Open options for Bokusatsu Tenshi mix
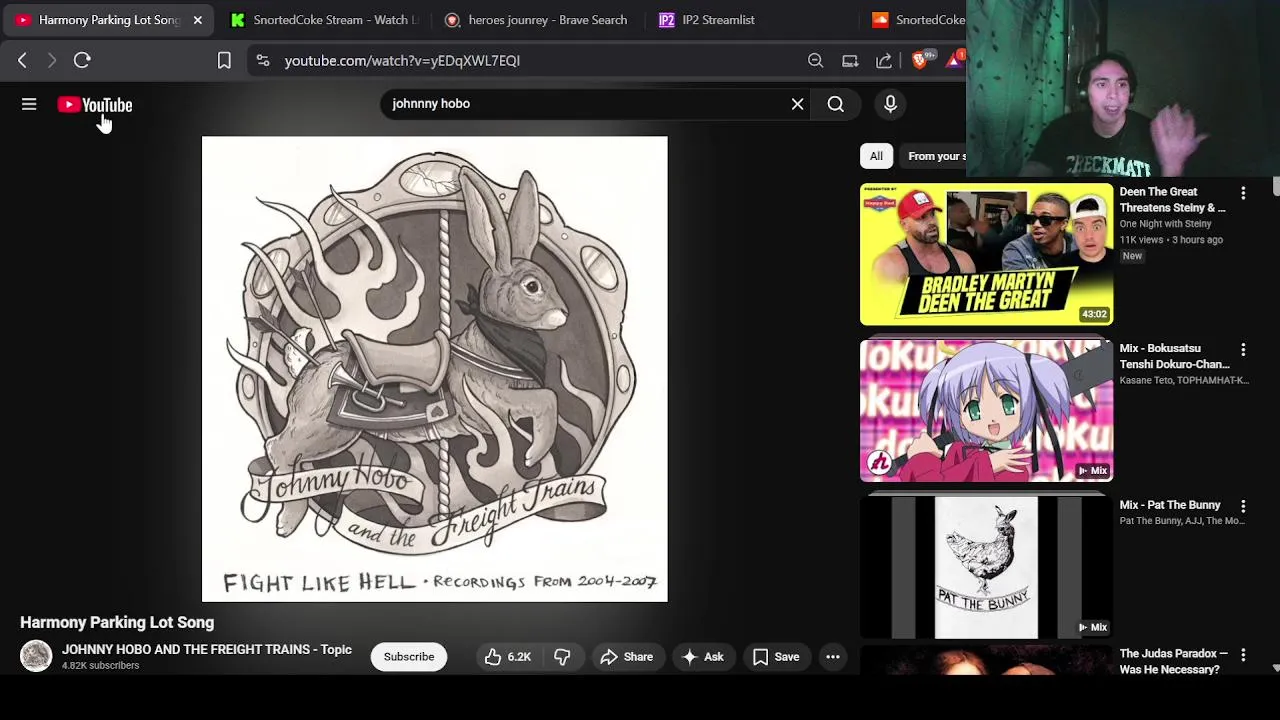This screenshot has width=1280, height=720. pos(1243,350)
